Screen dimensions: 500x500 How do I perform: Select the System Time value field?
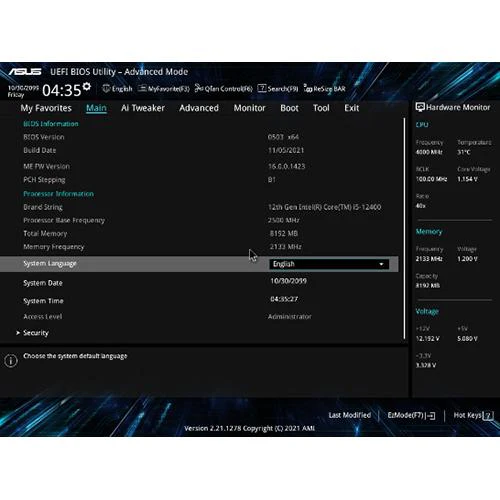point(284,299)
